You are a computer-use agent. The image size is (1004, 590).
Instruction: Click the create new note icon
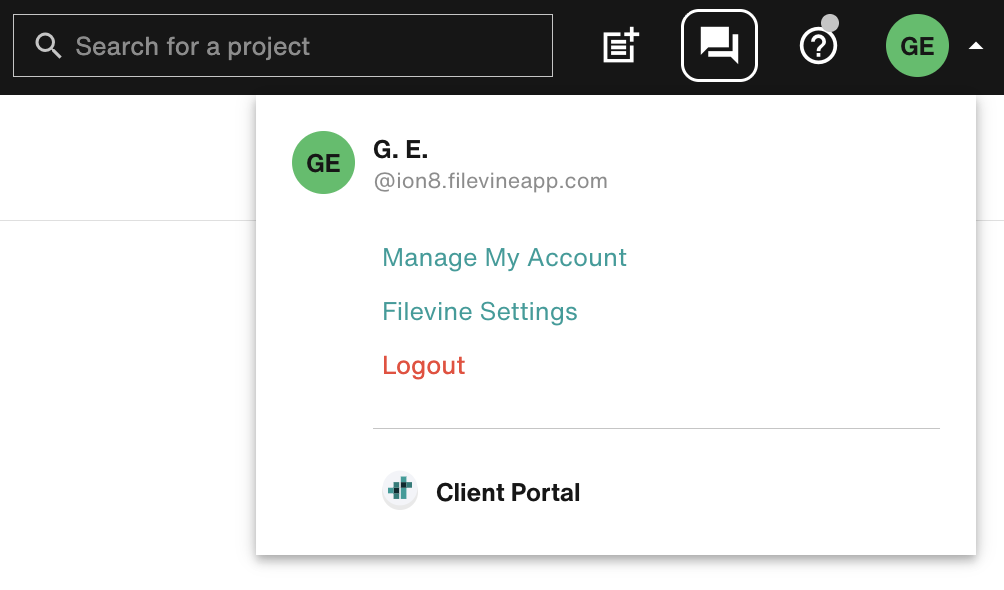click(x=620, y=46)
